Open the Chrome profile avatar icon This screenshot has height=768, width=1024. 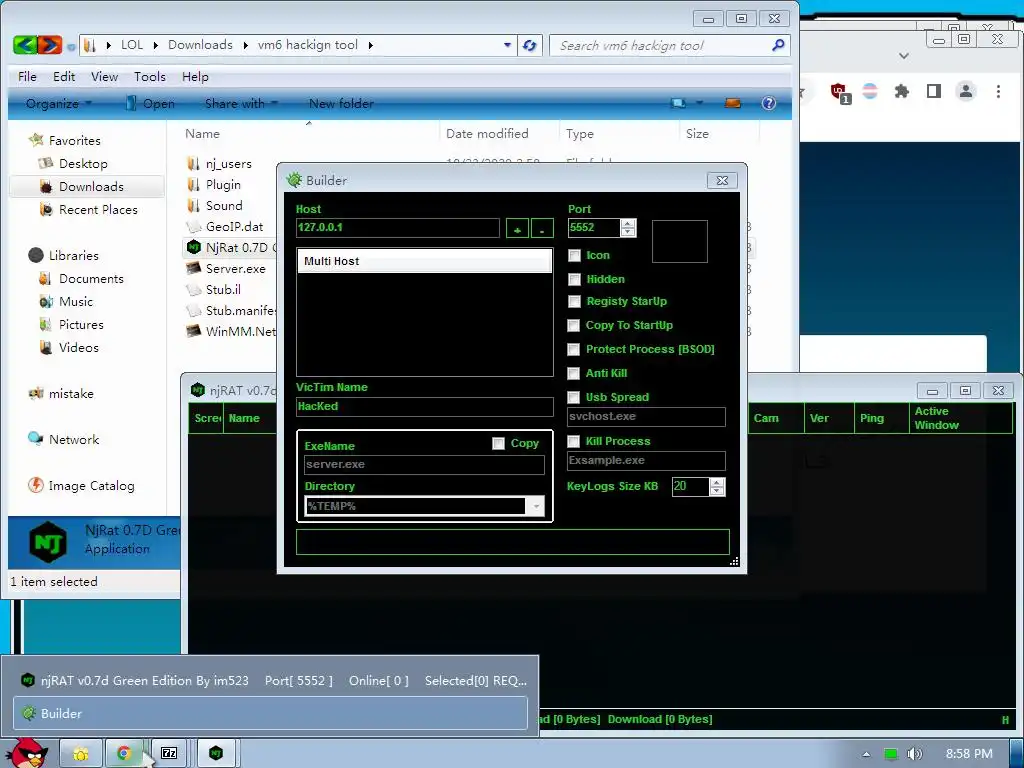coord(965,91)
